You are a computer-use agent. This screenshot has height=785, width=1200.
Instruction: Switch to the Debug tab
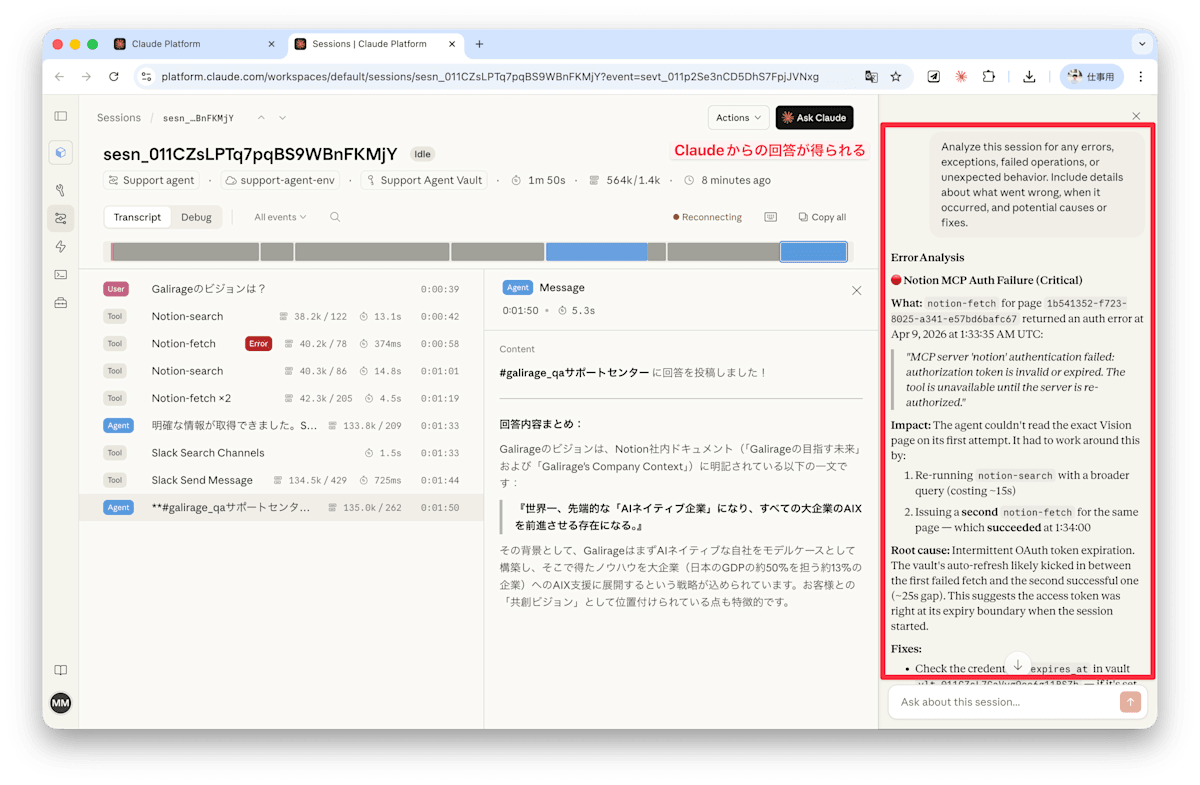tap(196, 217)
